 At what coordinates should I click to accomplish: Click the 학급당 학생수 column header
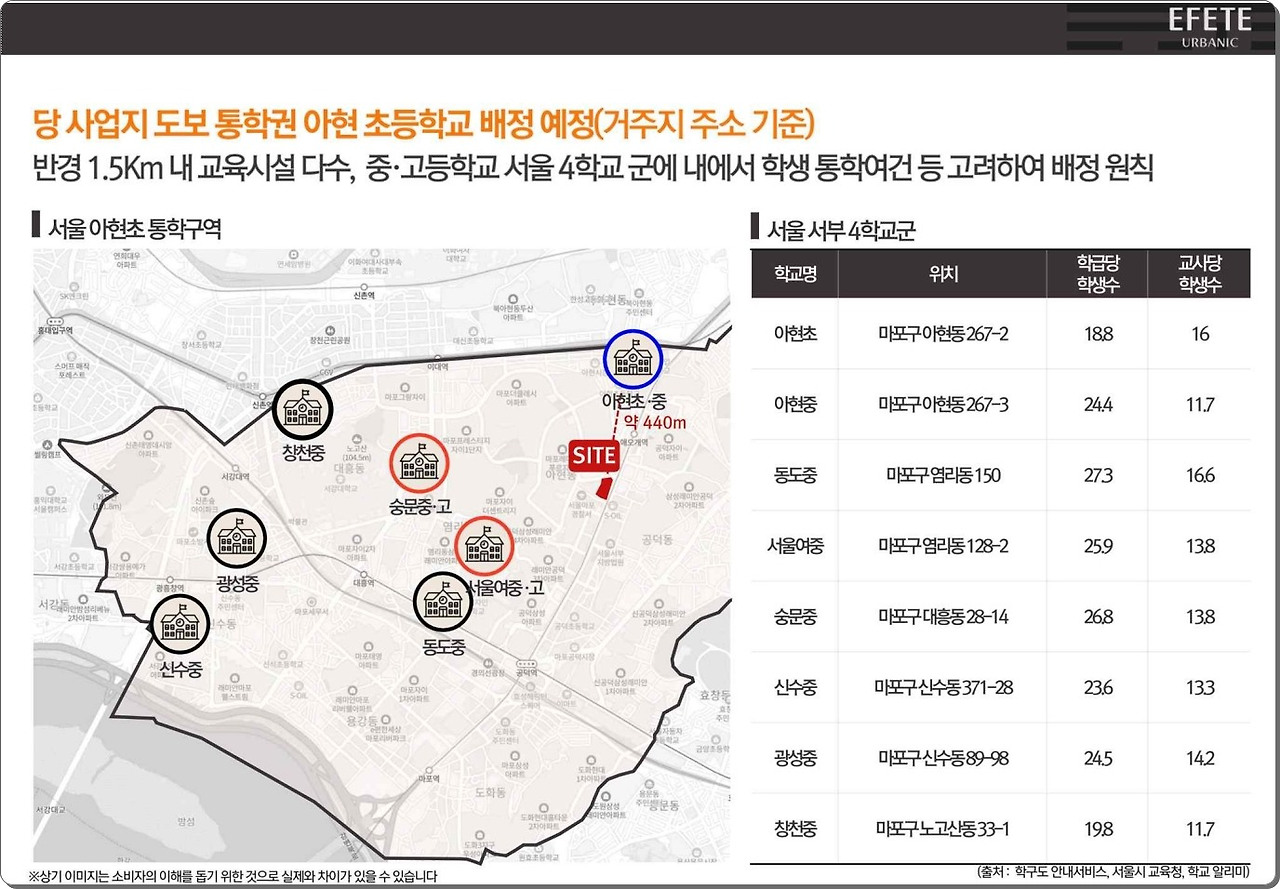[x=1097, y=273]
